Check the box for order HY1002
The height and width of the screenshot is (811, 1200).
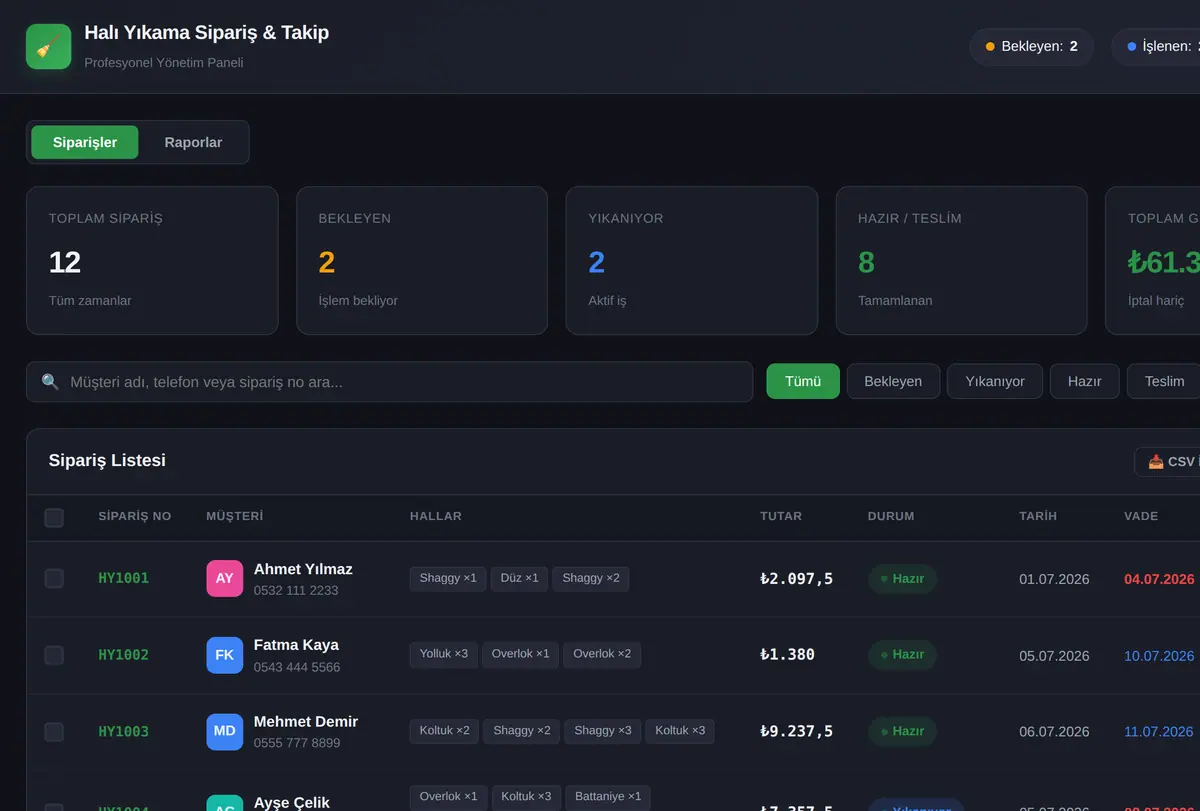(54, 655)
